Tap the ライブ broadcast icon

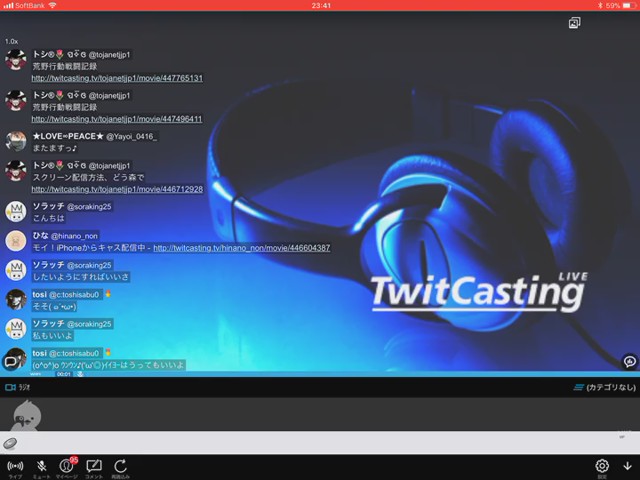pyautogui.click(x=15, y=466)
